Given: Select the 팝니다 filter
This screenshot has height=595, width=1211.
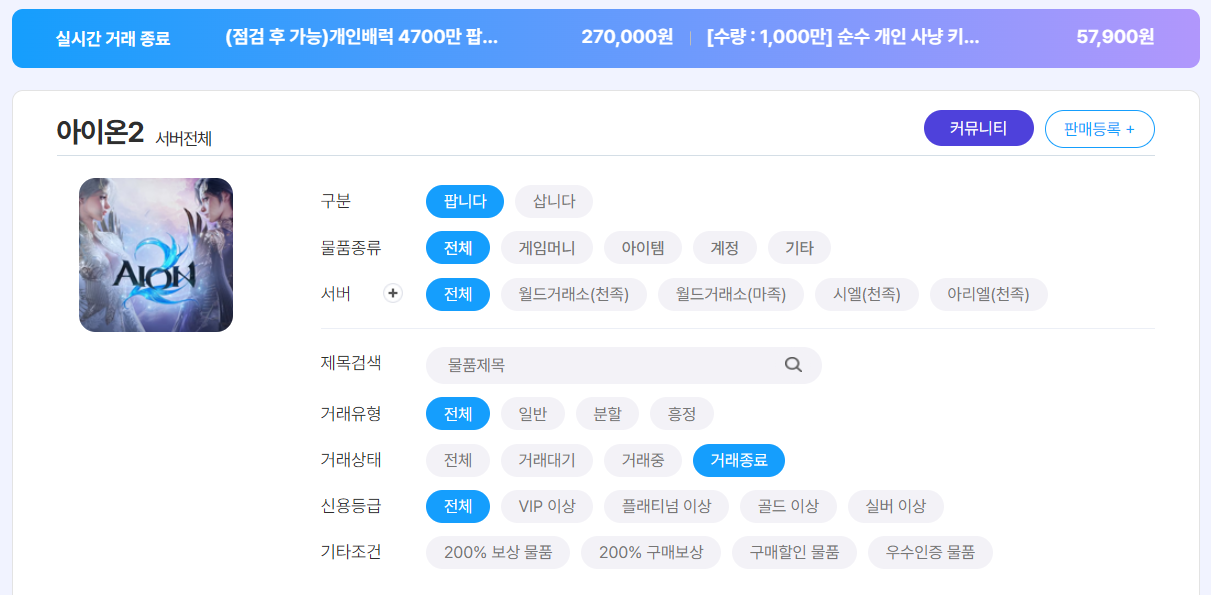Looking at the screenshot, I should click(465, 201).
